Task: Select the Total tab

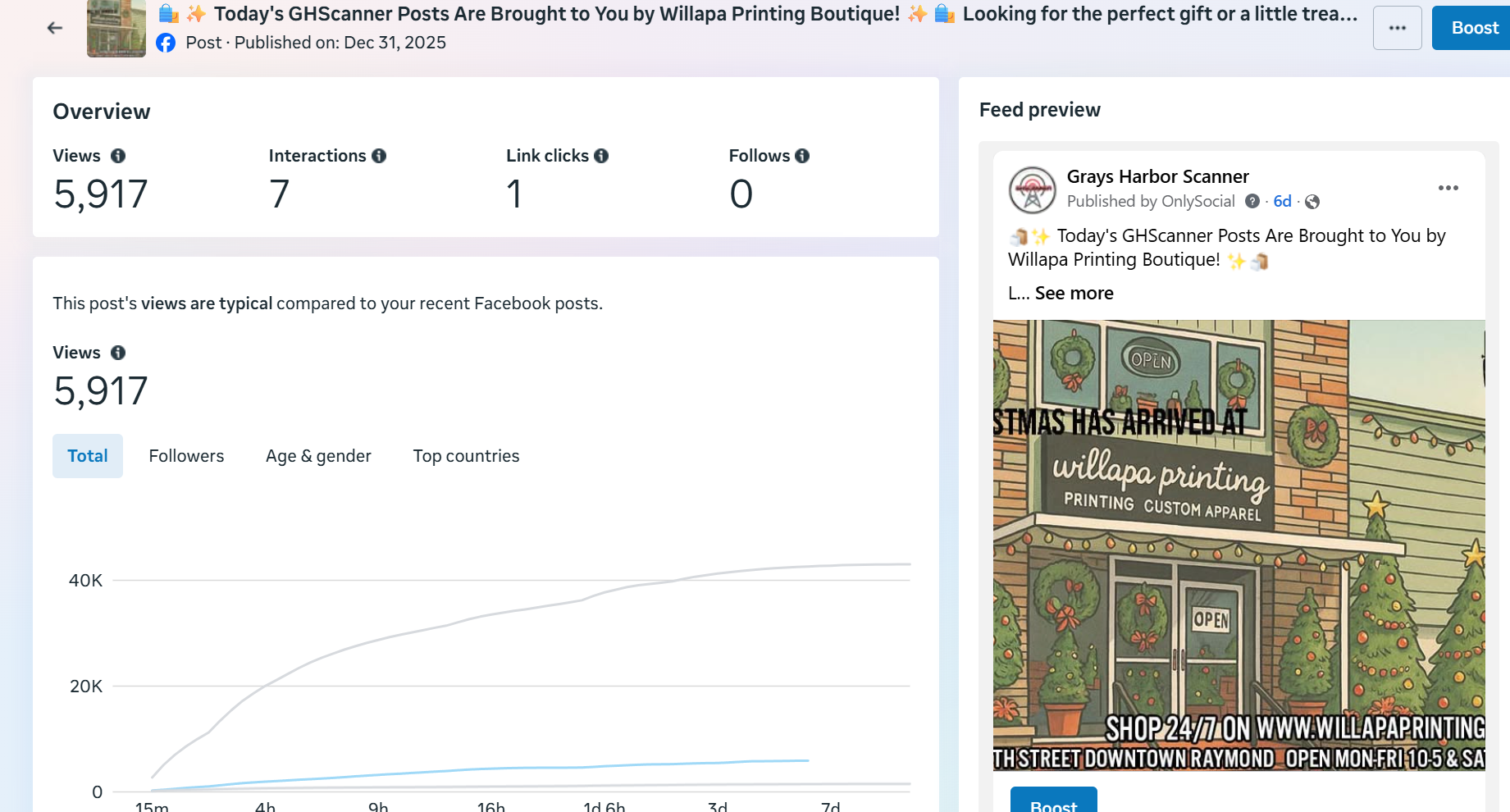Action: point(88,456)
